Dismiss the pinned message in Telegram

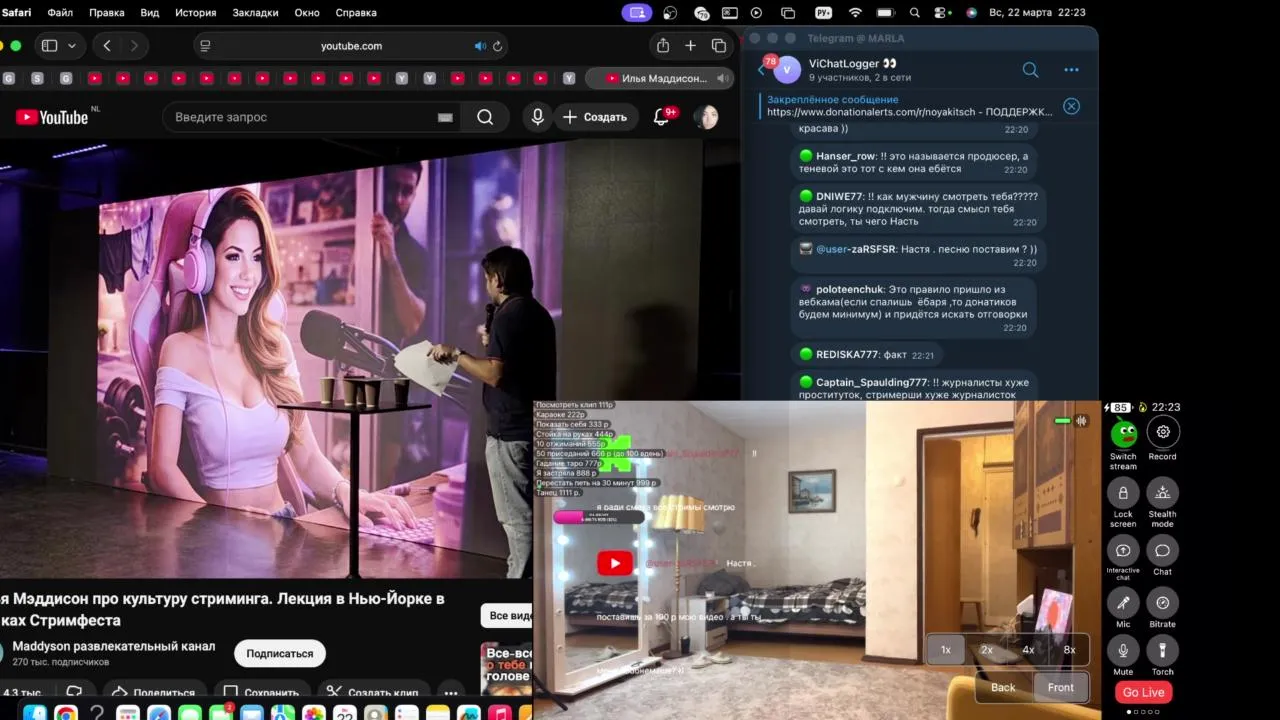click(x=1071, y=106)
